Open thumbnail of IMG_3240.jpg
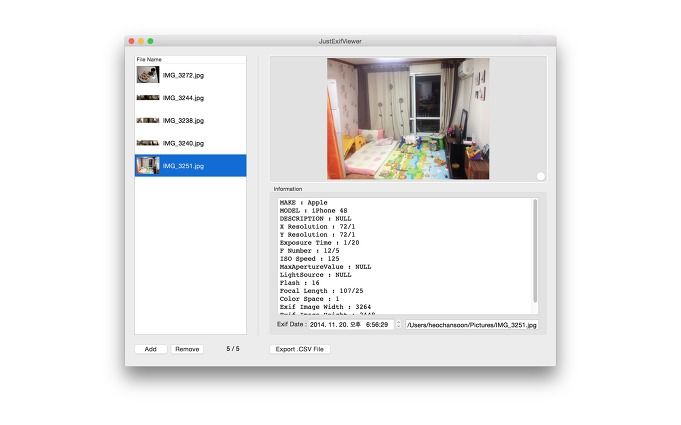 pyautogui.click(x=148, y=143)
